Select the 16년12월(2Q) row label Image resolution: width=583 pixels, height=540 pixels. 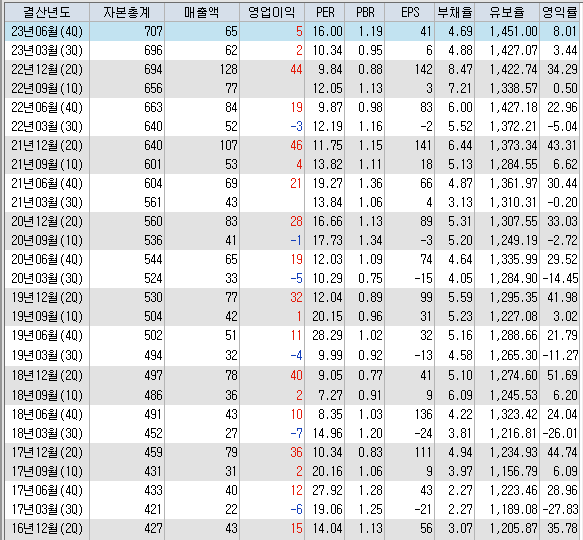coord(47,528)
